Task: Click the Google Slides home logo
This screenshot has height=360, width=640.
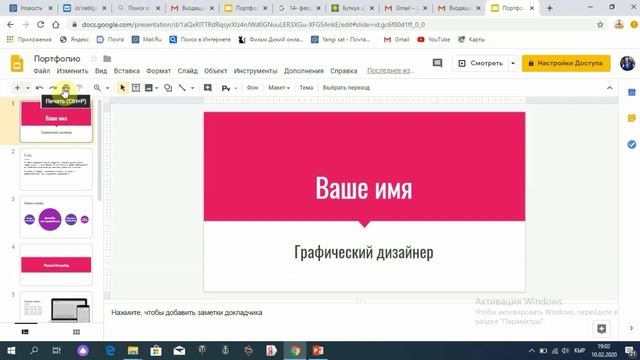Action: (x=17, y=64)
